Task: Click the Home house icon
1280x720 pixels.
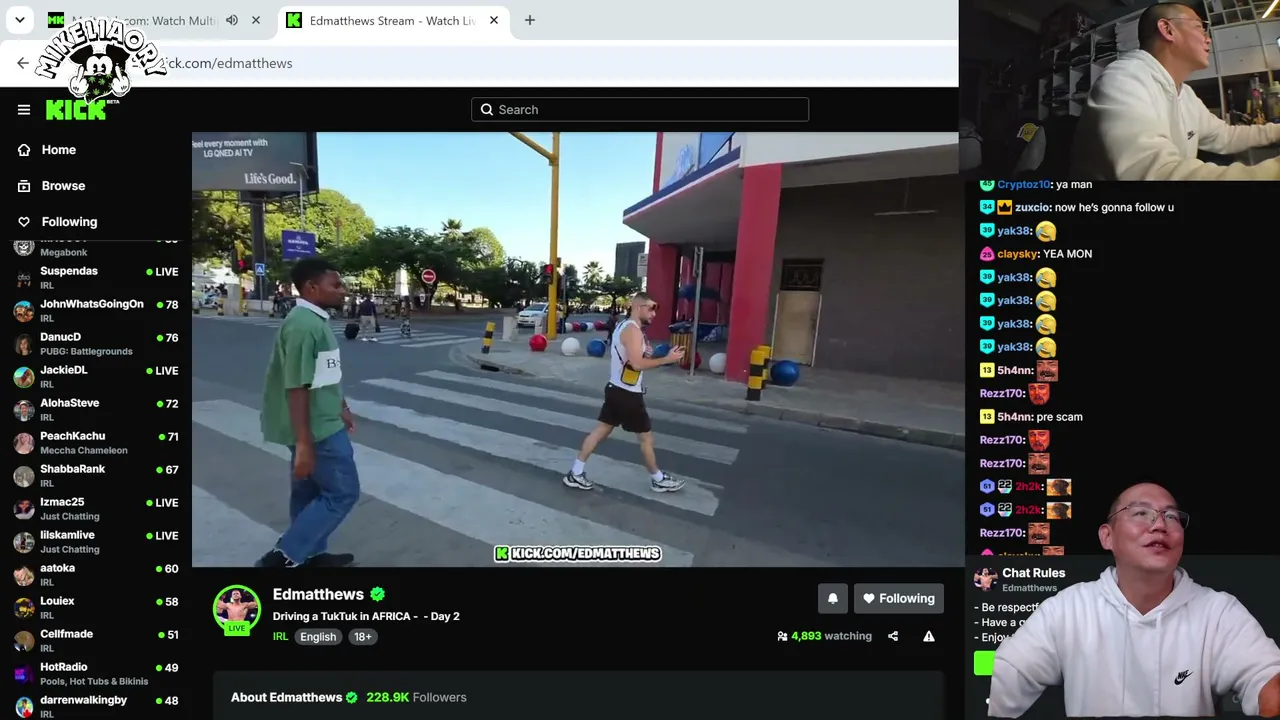Action: pos(24,150)
